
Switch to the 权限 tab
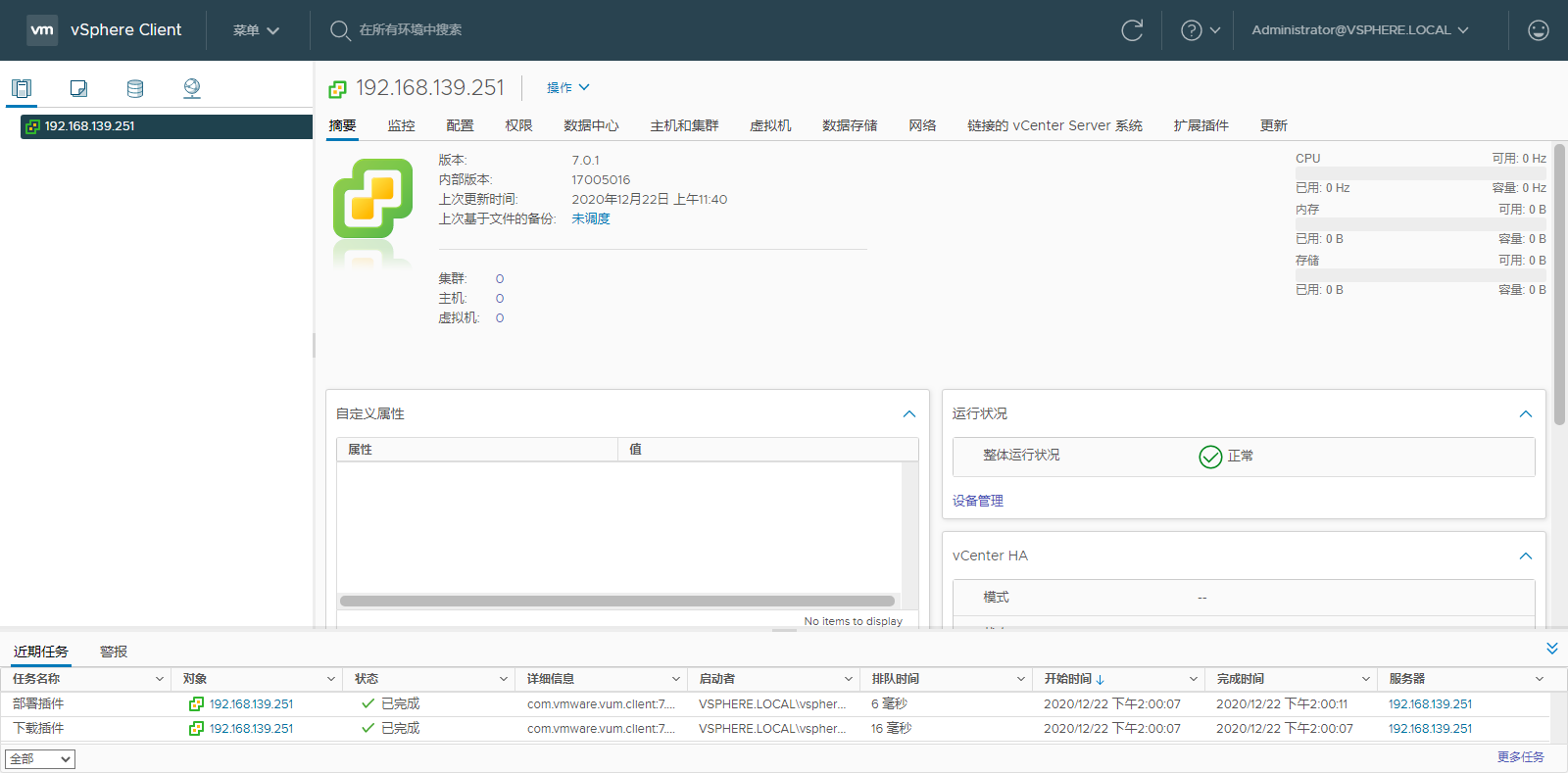(519, 125)
